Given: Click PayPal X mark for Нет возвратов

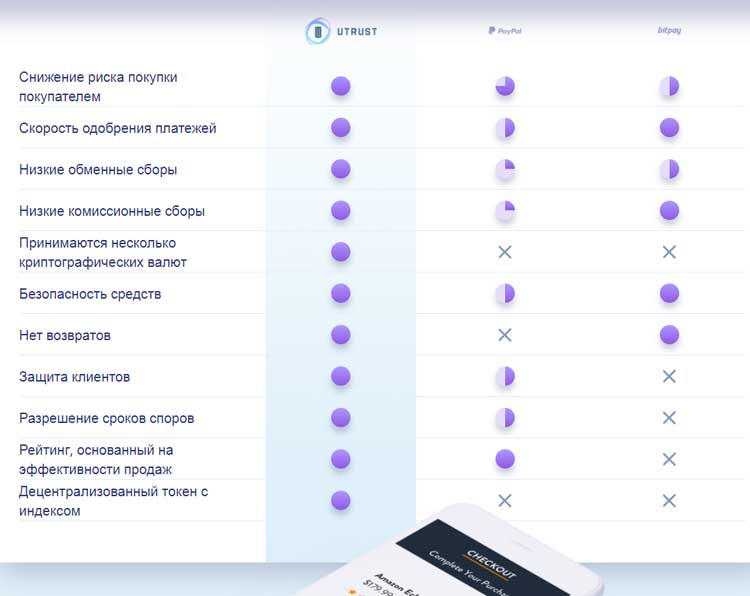Looking at the screenshot, I should click(505, 335).
